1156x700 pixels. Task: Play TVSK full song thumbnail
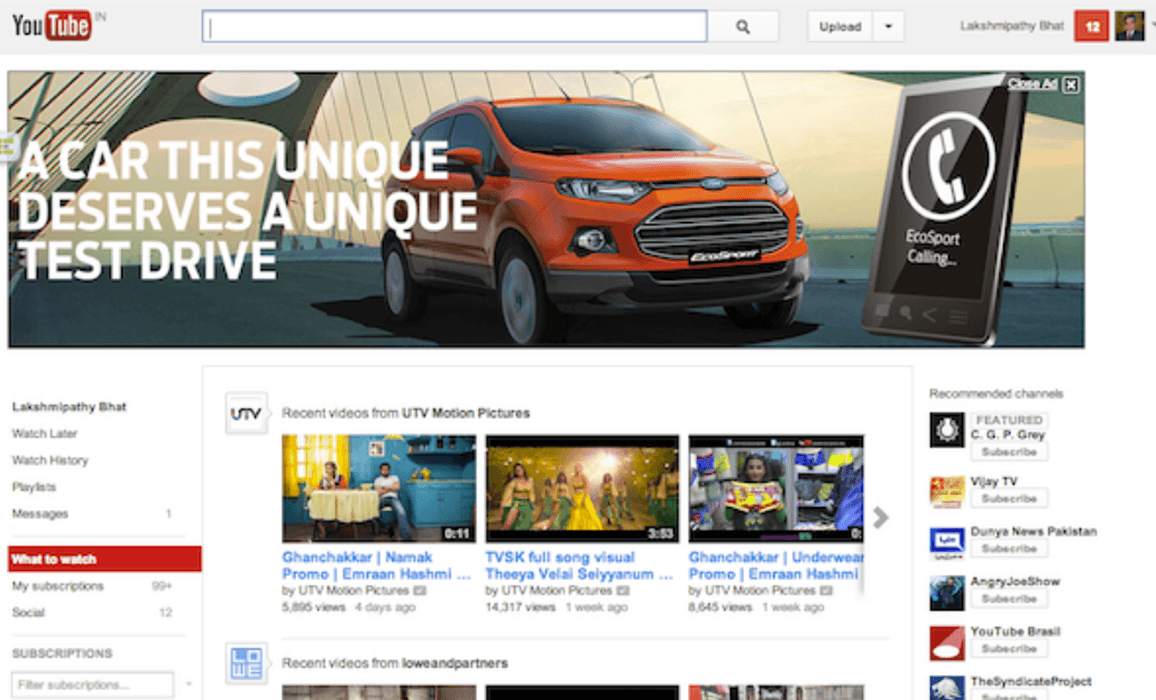coord(582,488)
